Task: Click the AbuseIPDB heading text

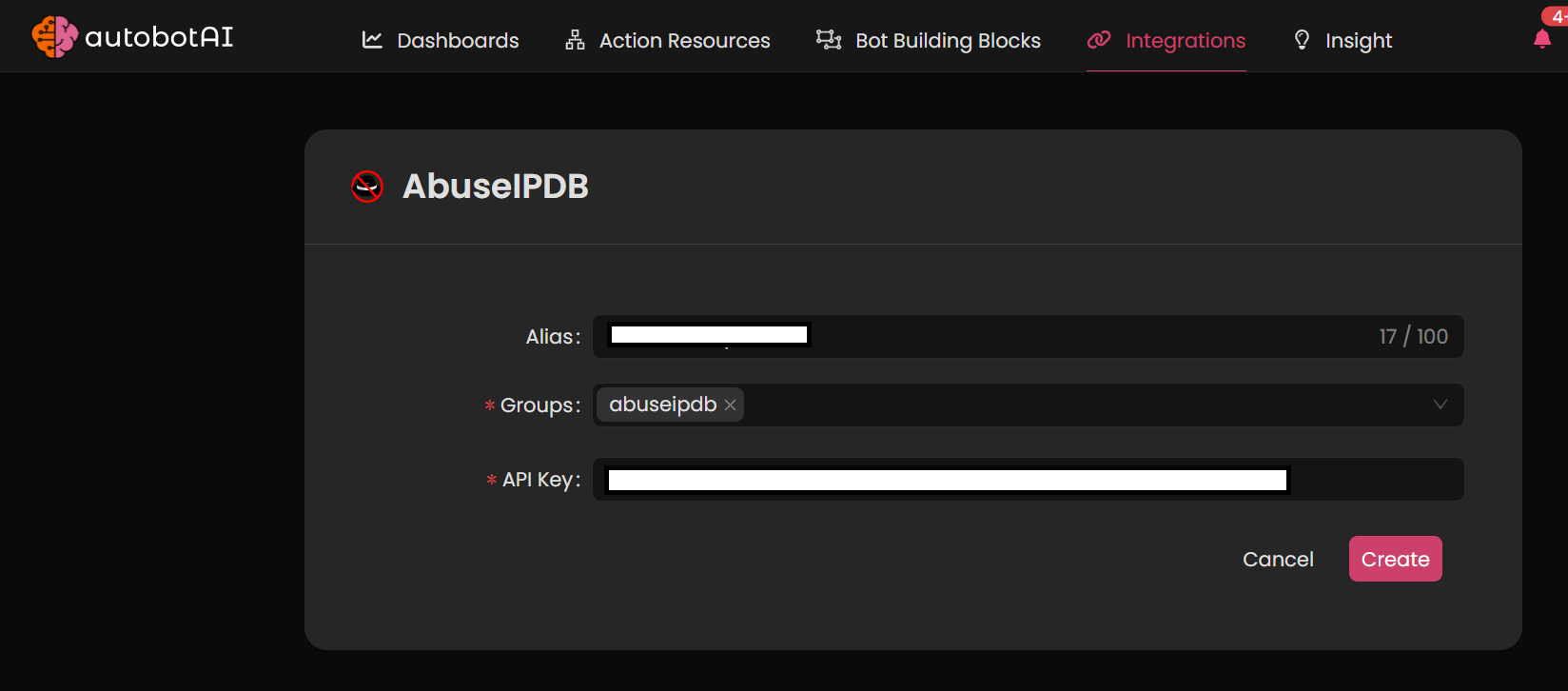Action: click(x=496, y=187)
